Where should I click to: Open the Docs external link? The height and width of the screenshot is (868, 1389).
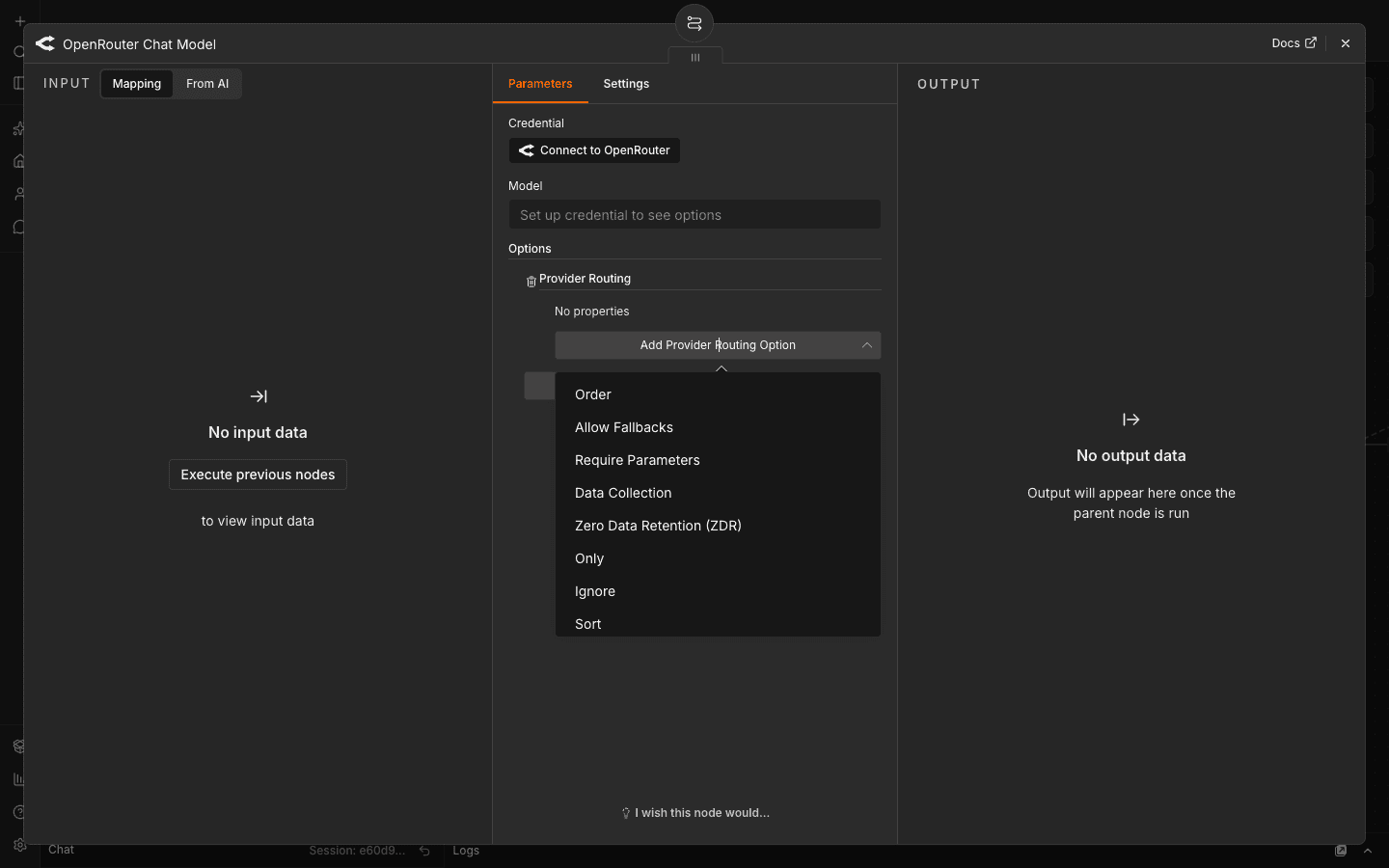(1294, 43)
